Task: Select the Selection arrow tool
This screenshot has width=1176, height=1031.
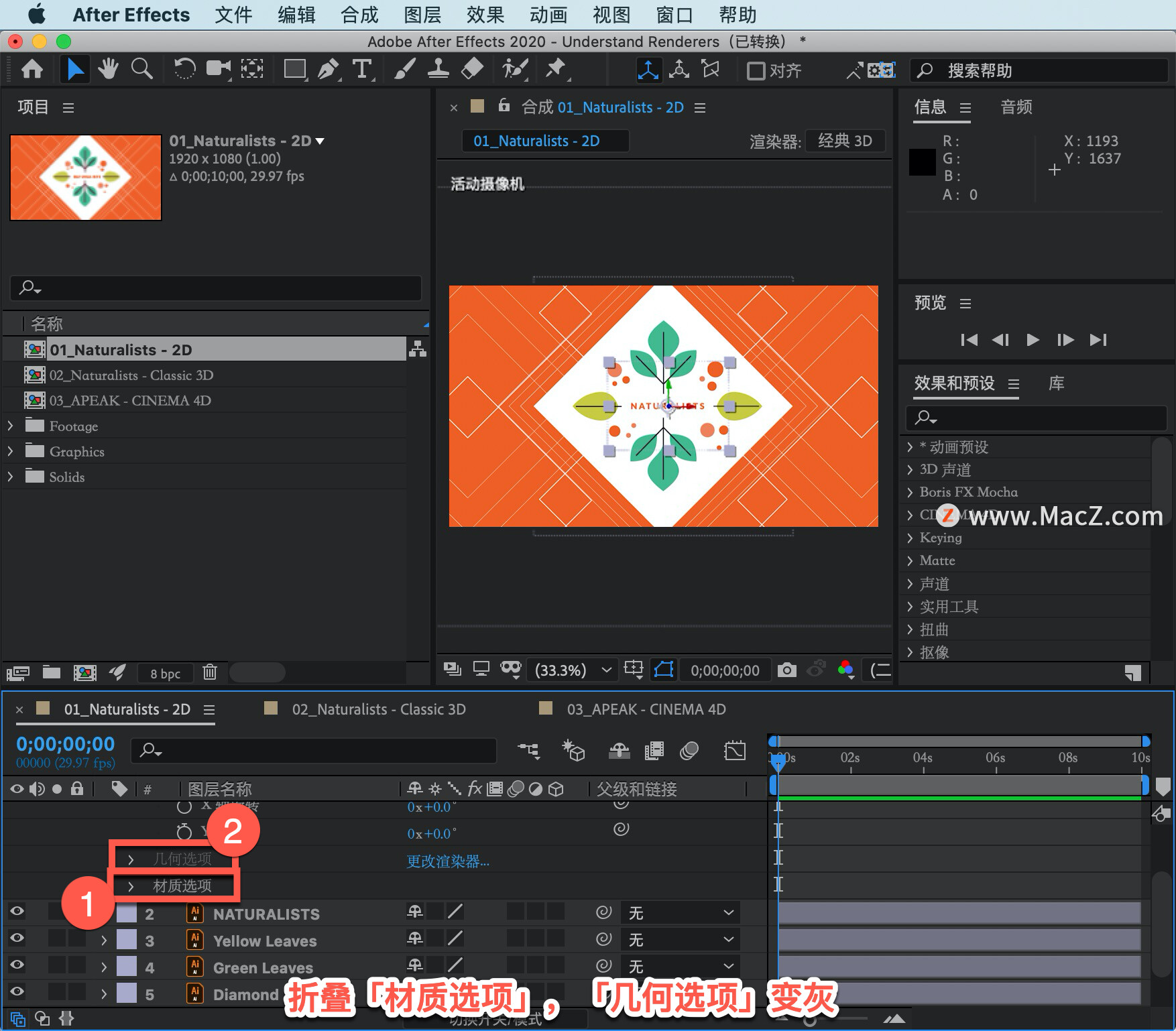Action: (75, 69)
